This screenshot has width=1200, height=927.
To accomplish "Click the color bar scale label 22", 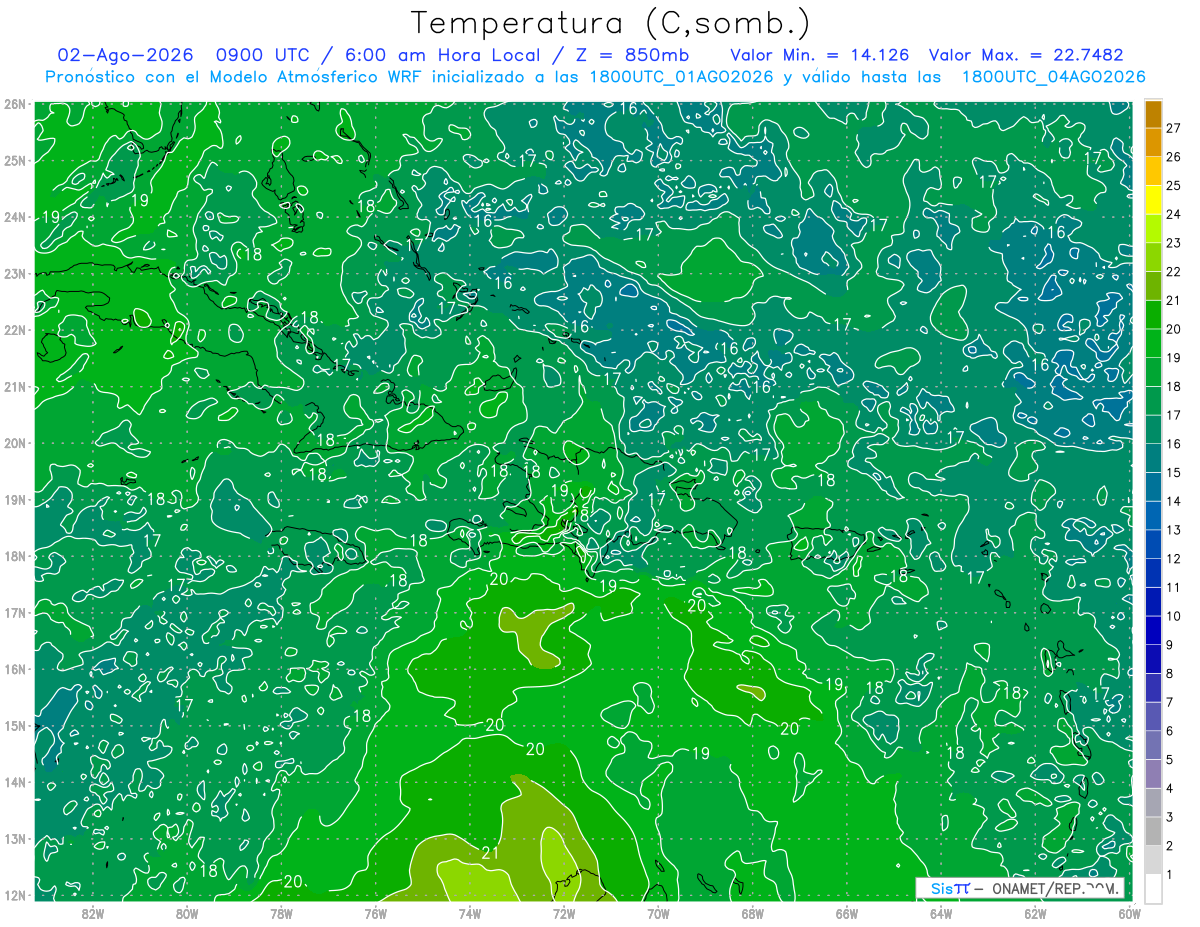I will 1175,272.
